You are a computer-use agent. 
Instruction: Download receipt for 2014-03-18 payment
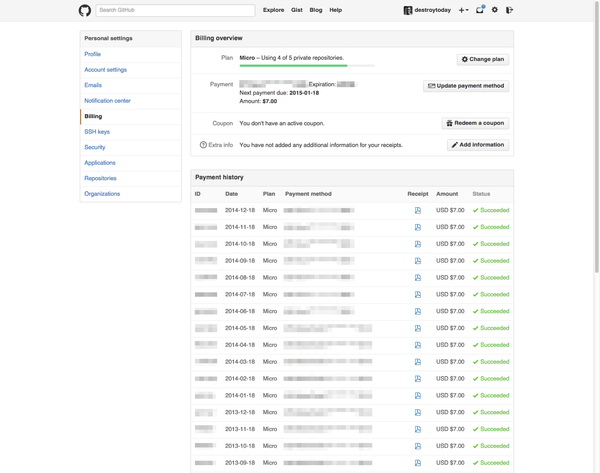click(418, 362)
